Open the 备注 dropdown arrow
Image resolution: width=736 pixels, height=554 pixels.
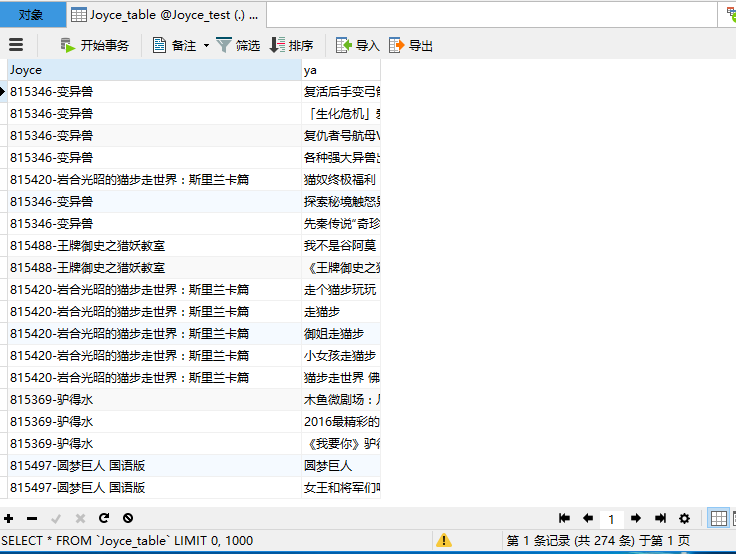click(x=206, y=45)
